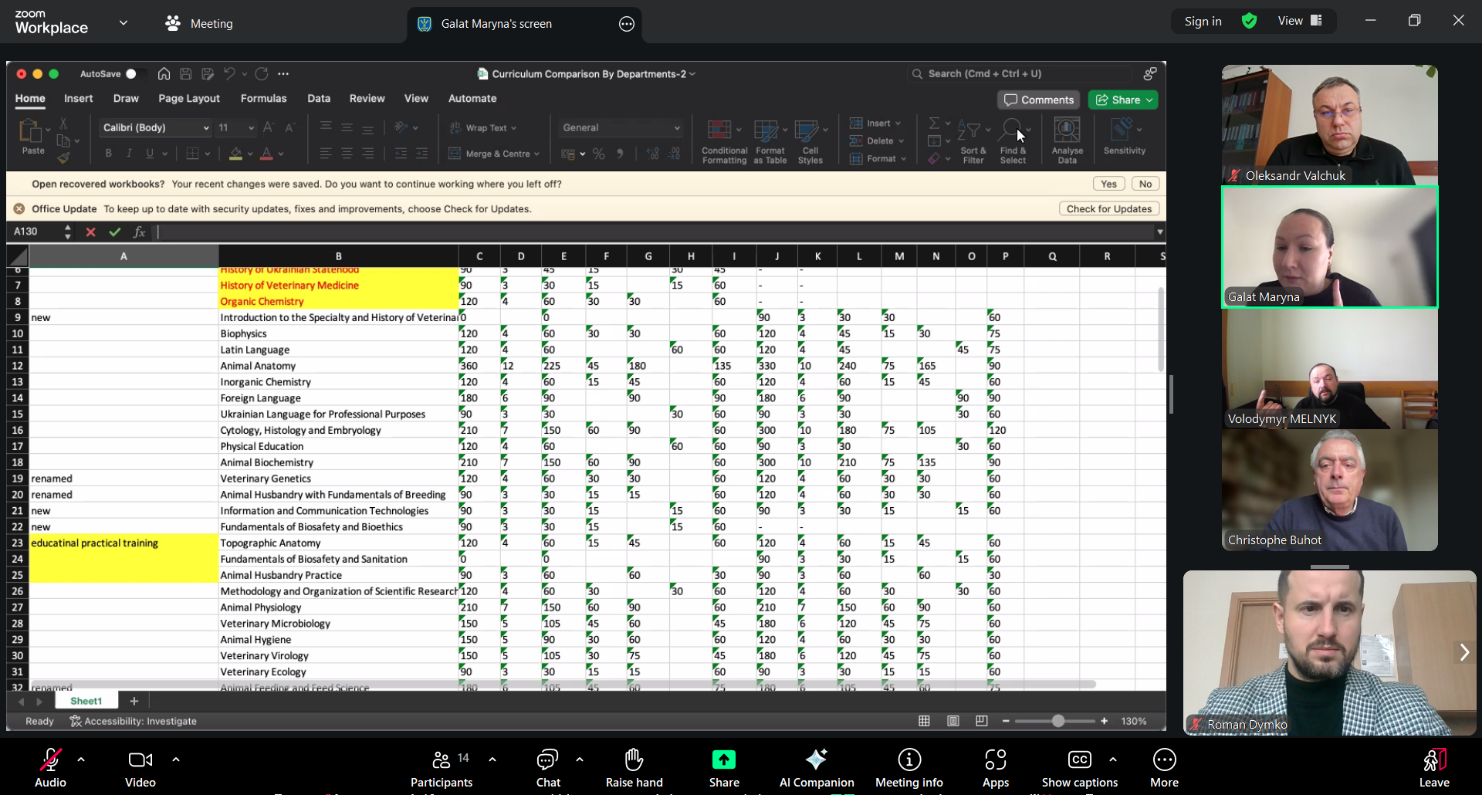Turn on Show captions
1482x795 pixels.
[x=1079, y=760]
